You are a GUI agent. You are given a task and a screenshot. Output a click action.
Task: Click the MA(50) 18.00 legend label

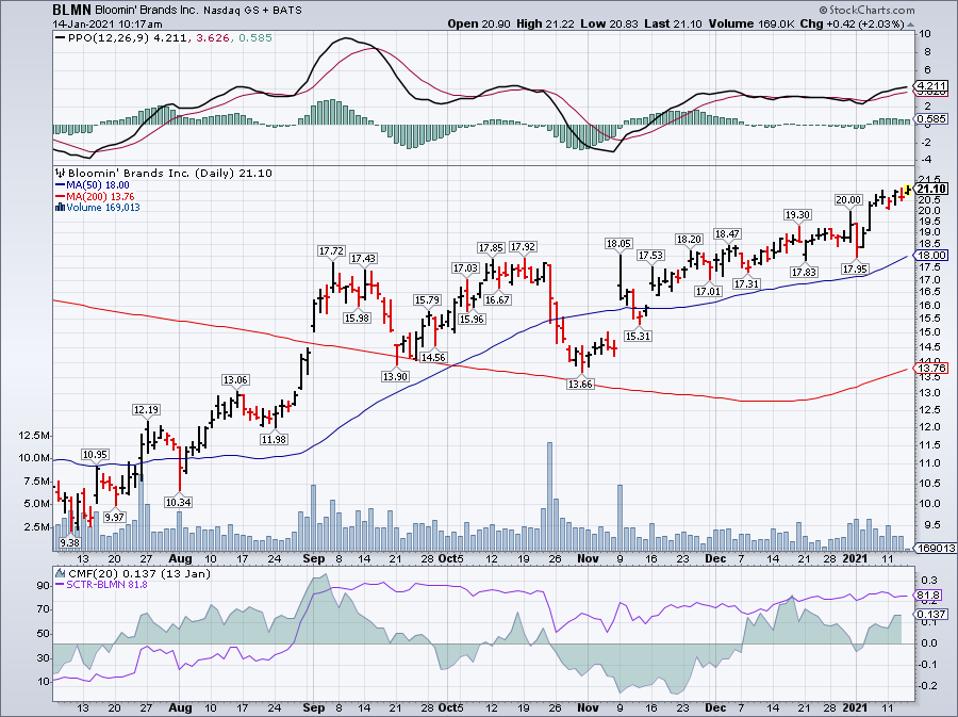(x=98, y=185)
